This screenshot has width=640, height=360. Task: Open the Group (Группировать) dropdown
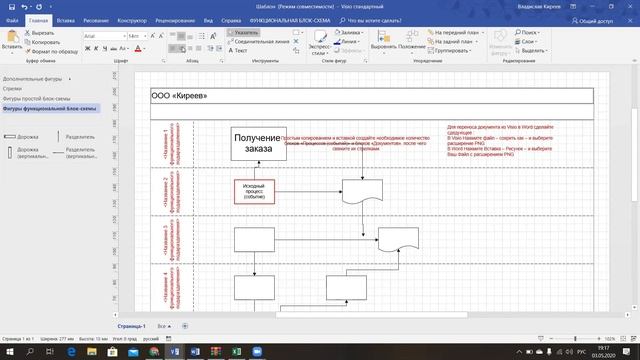tap(449, 51)
